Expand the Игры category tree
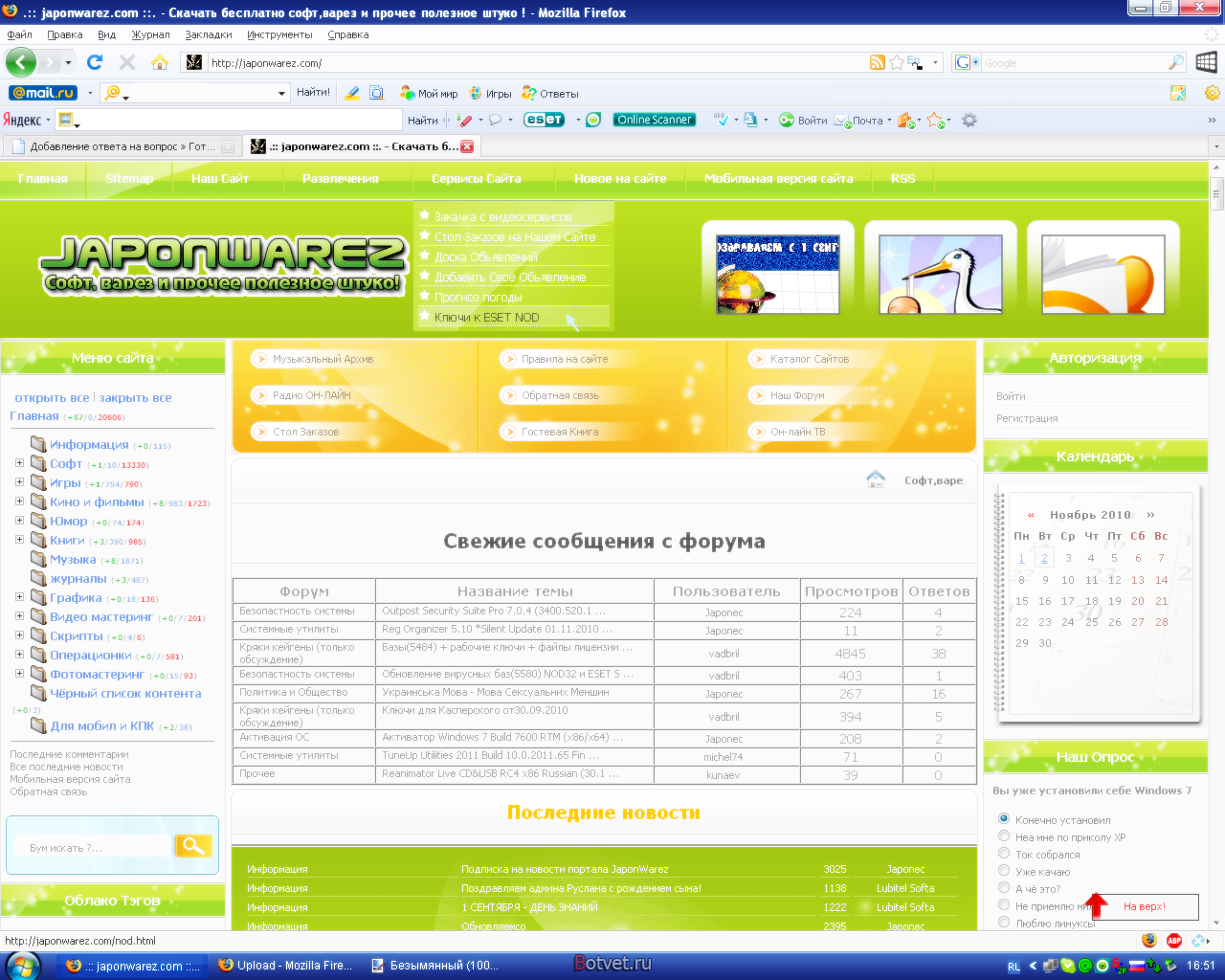1225x980 pixels. tap(19, 482)
